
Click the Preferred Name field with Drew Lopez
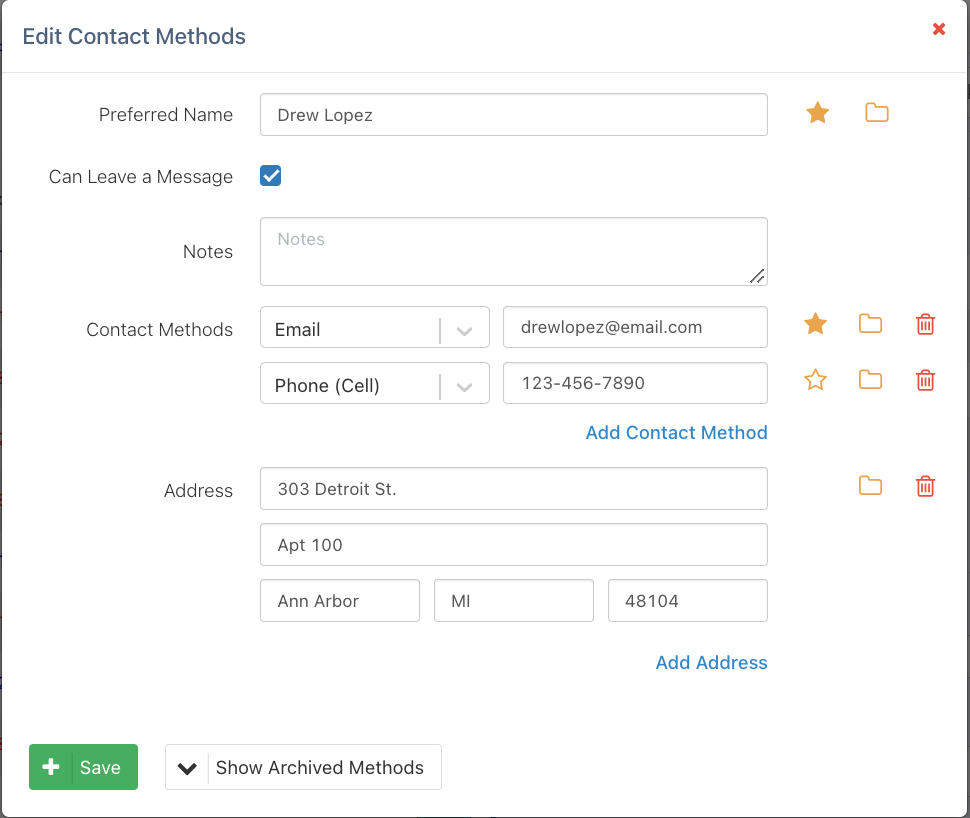tap(513, 115)
